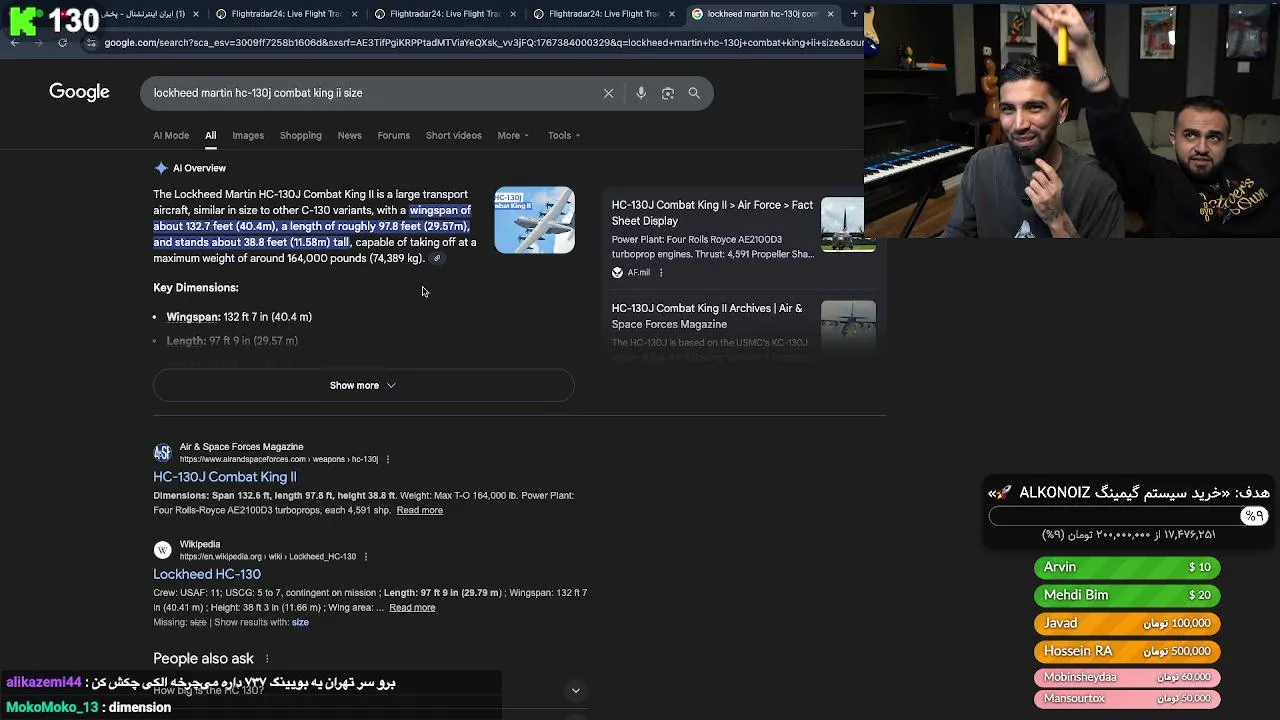This screenshot has height=720, width=1280.
Task: Click the webcam video overlay
Action: [x=1072, y=120]
